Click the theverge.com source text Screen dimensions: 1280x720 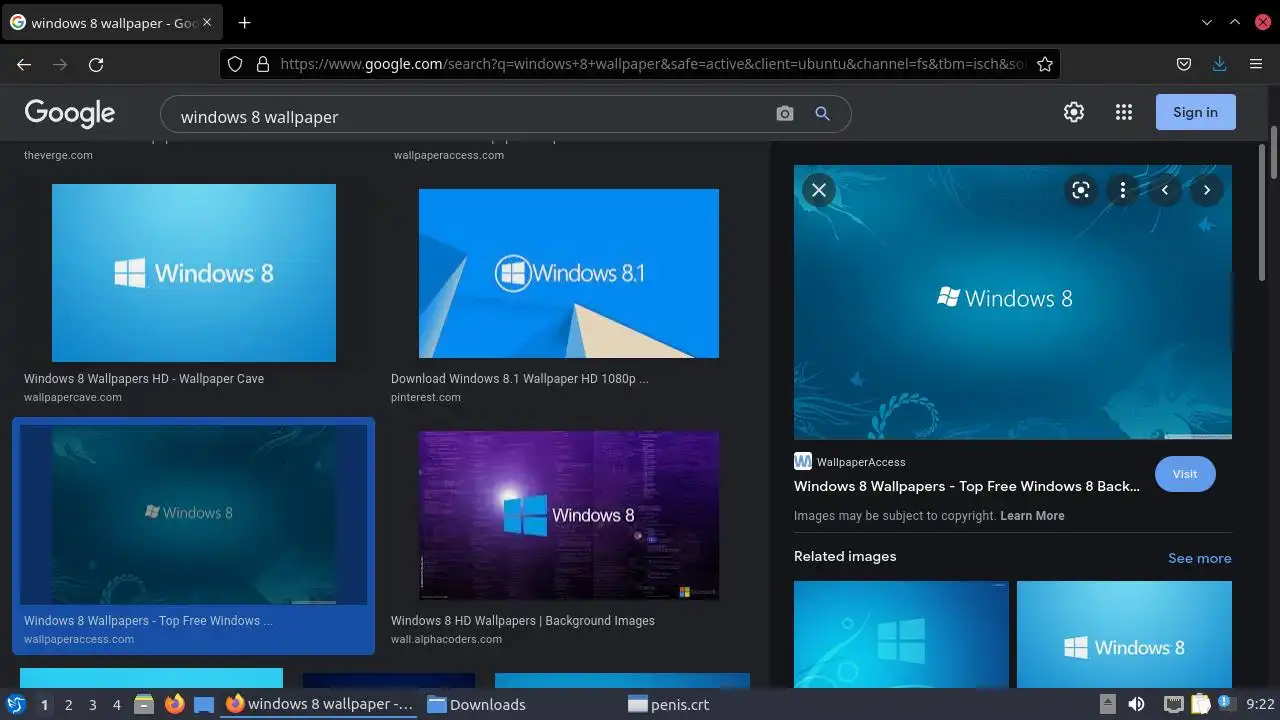click(x=58, y=155)
